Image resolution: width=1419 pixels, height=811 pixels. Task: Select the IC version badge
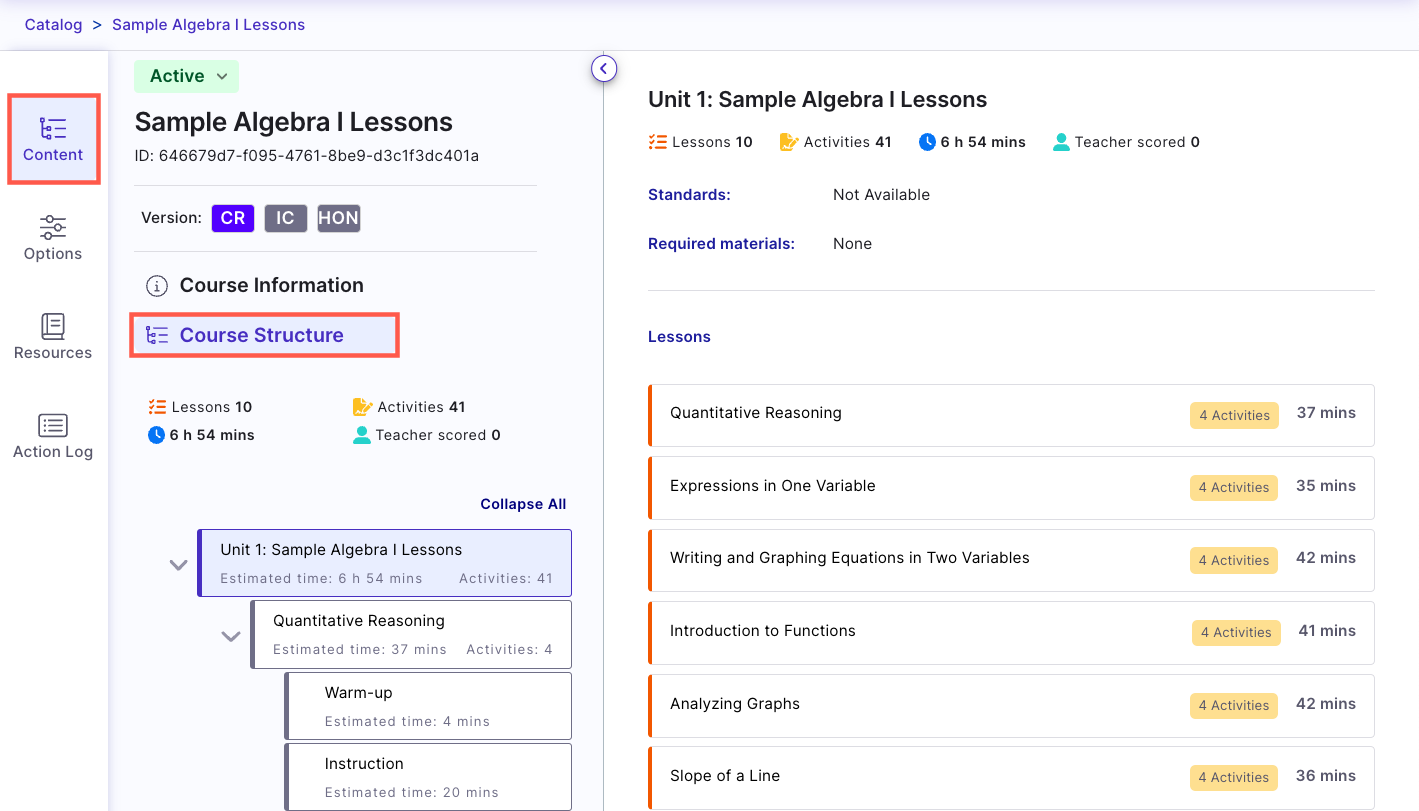[x=286, y=218]
